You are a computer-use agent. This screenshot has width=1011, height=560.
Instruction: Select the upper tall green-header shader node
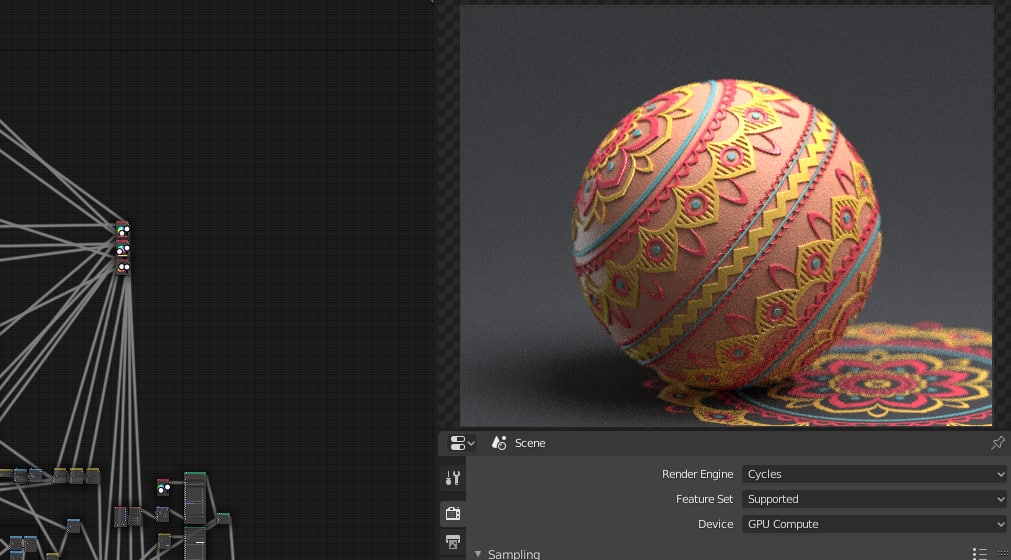pos(195,497)
